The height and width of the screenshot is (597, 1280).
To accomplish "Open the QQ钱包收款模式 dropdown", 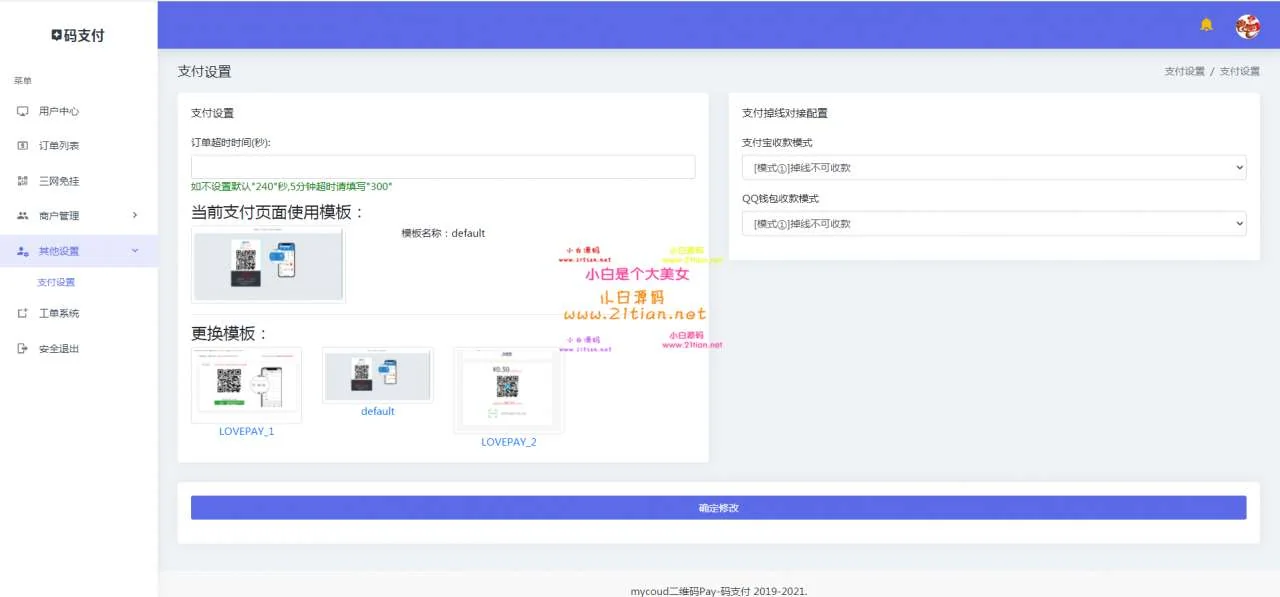I will pos(993,224).
